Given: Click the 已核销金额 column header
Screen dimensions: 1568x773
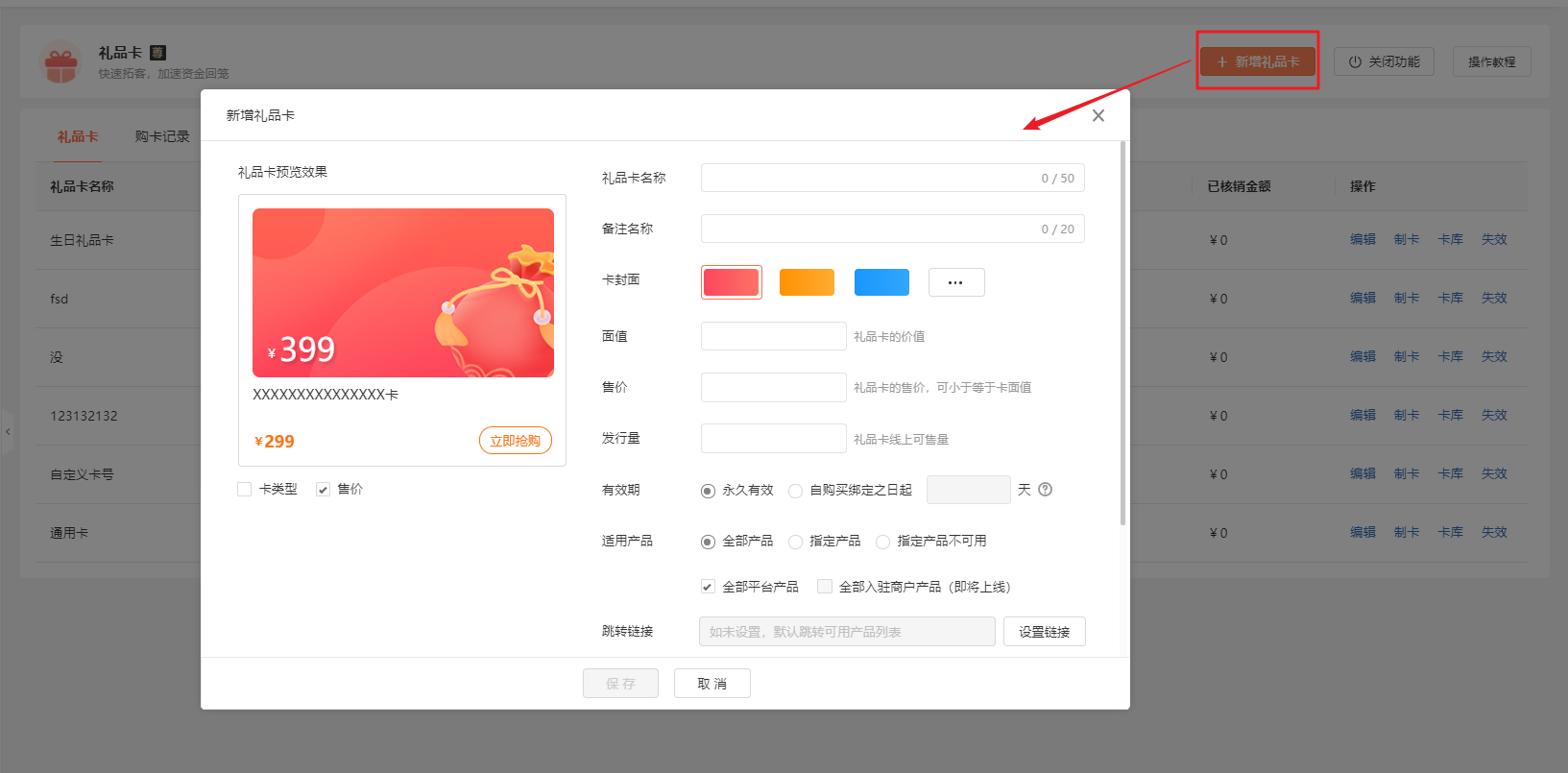Looking at the screenshot, I should pos(1239,186).
